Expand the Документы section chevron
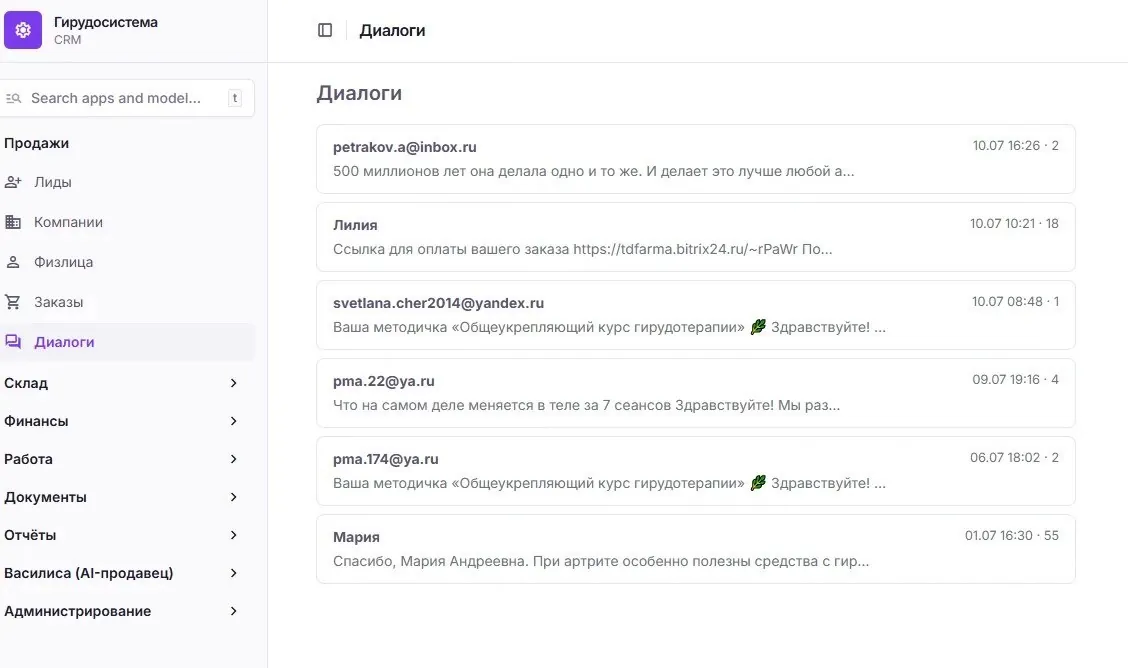This screenshot has height=668, width=1128. click(x=233, y=498)
